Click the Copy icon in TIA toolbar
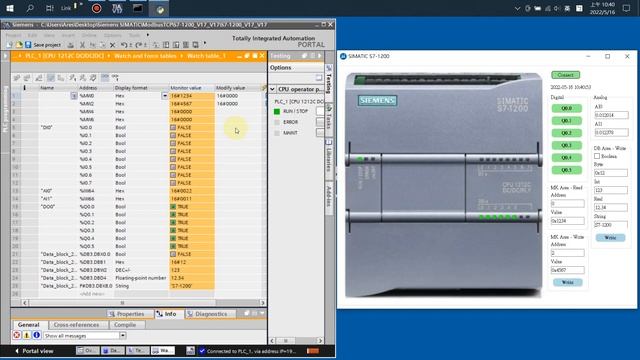This screenshot has height=360, width=640. [x=93, y=45]
